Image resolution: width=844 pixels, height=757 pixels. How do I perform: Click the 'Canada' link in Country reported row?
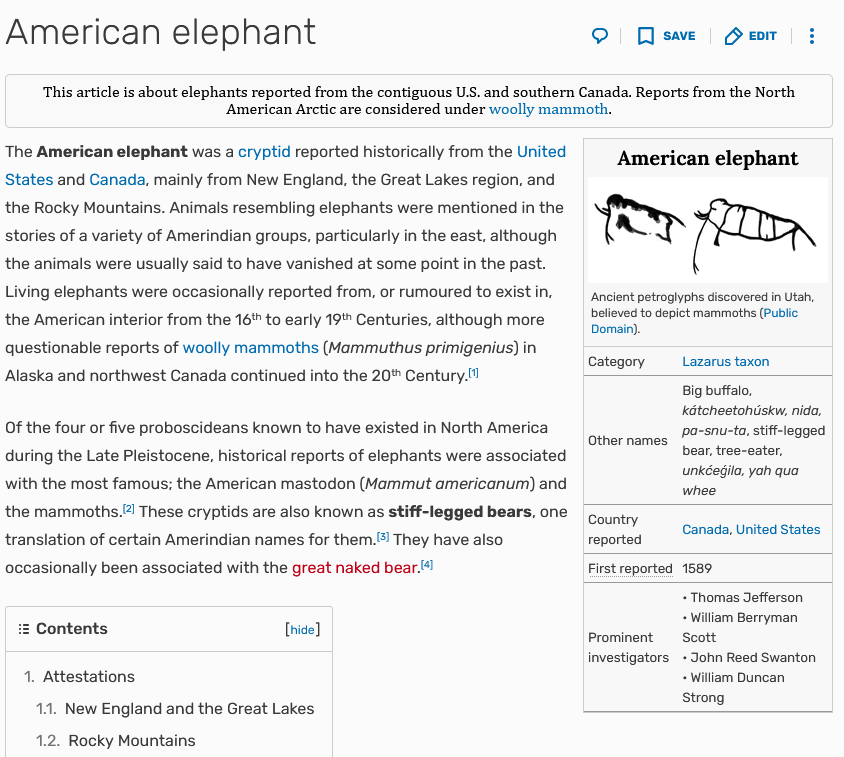705,530
